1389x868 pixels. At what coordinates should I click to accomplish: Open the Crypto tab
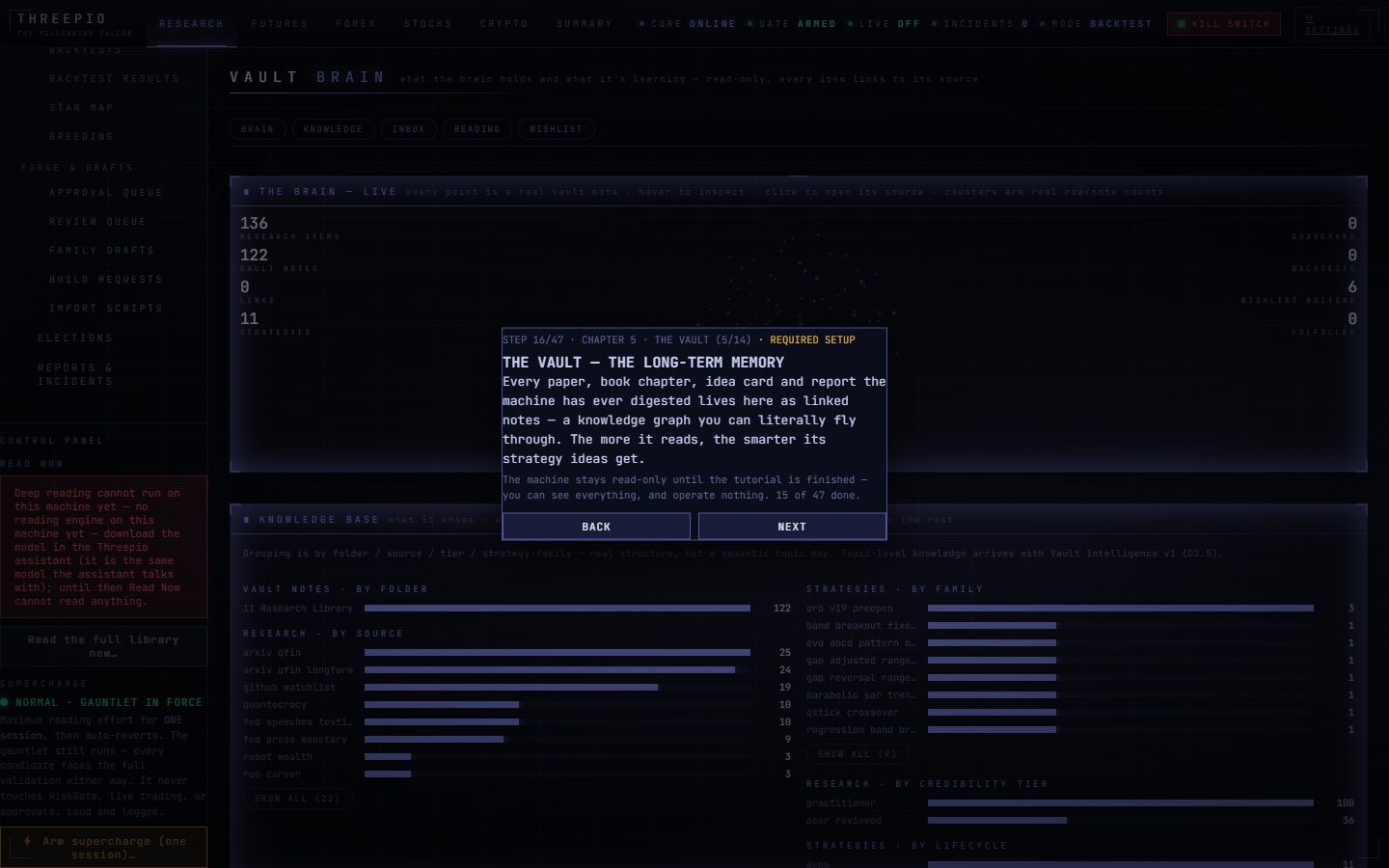click(504, 24)
